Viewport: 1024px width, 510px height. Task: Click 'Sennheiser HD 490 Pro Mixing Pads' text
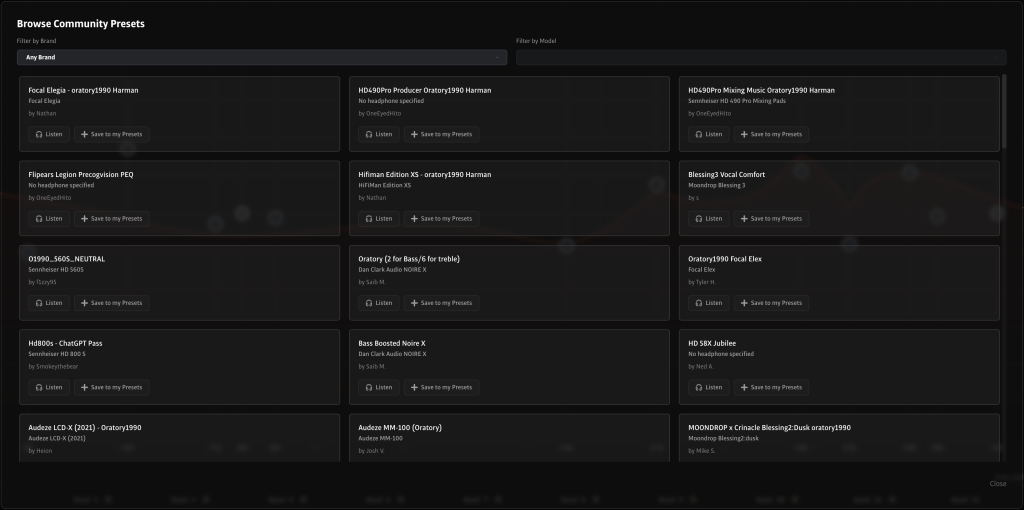(x=737, y=101)
